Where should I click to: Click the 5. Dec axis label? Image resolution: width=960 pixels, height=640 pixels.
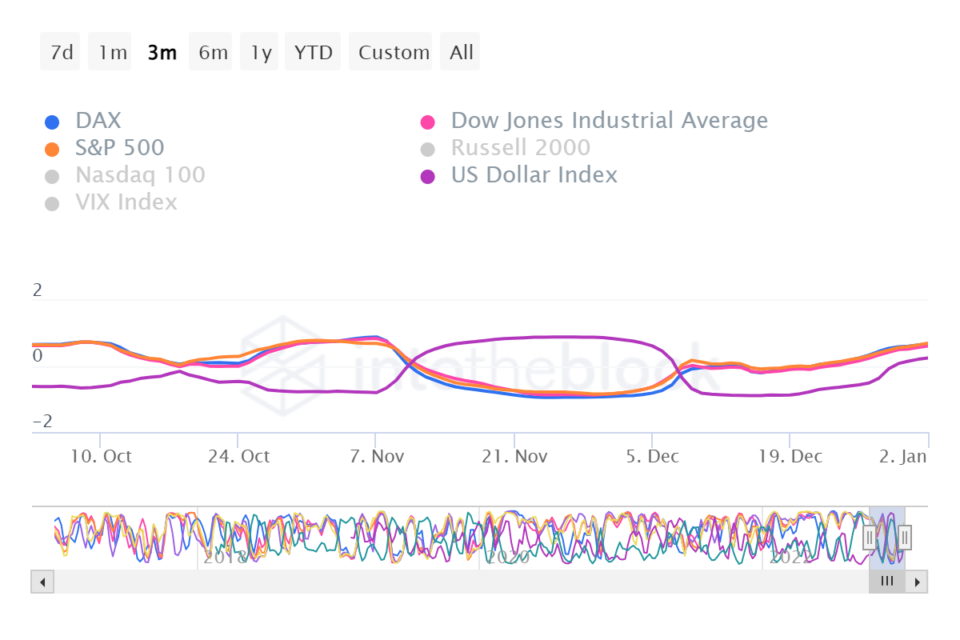pos(652,456)
